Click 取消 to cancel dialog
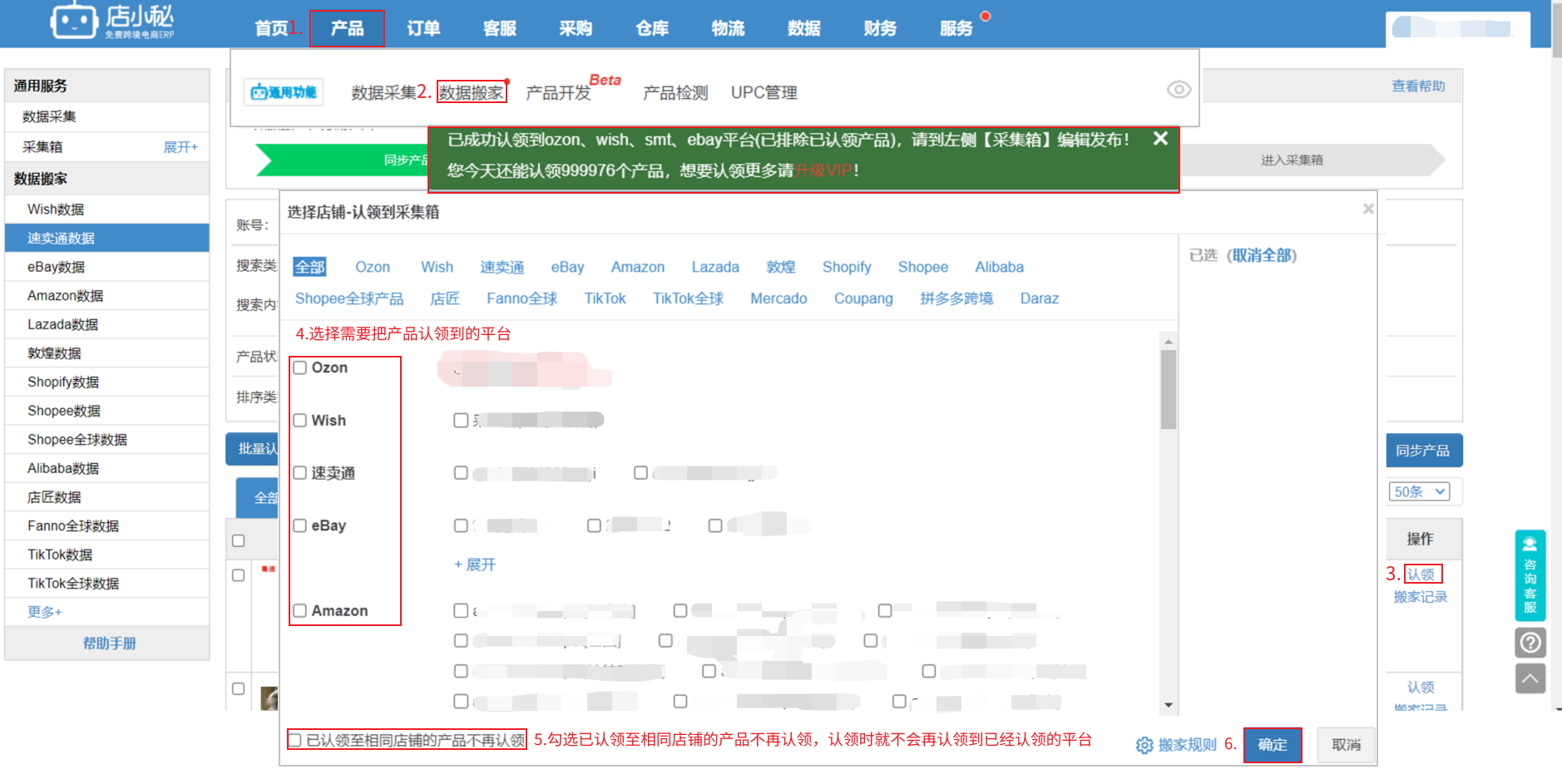Image resolution: width=1562 pixels, height=784 pixels. tap(1347, 745)
